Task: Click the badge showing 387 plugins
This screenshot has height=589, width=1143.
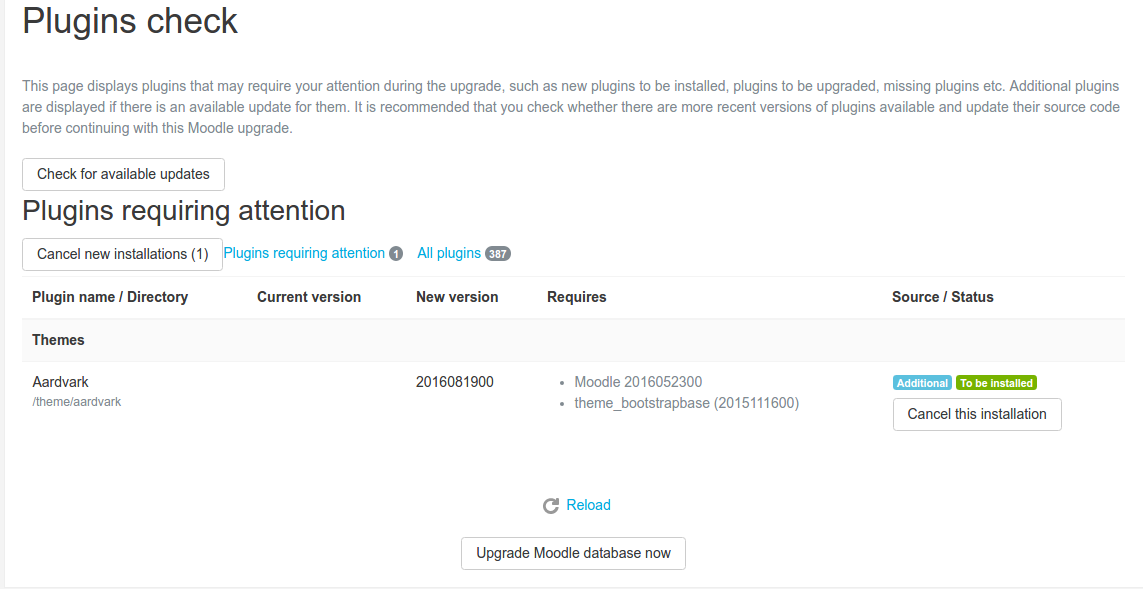Action: [498, 254]
